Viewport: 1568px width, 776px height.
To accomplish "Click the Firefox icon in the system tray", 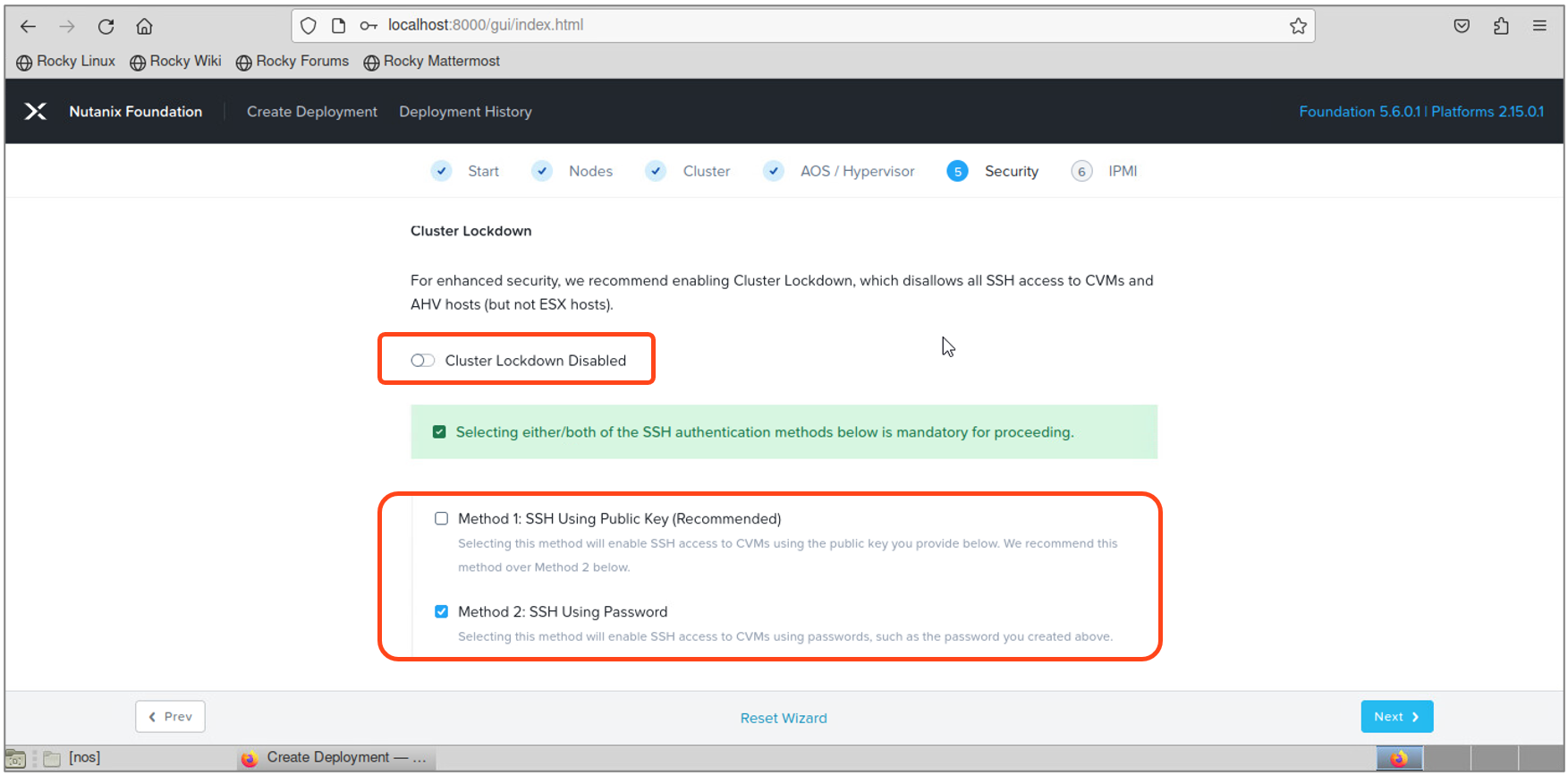I will [1399, 759].
